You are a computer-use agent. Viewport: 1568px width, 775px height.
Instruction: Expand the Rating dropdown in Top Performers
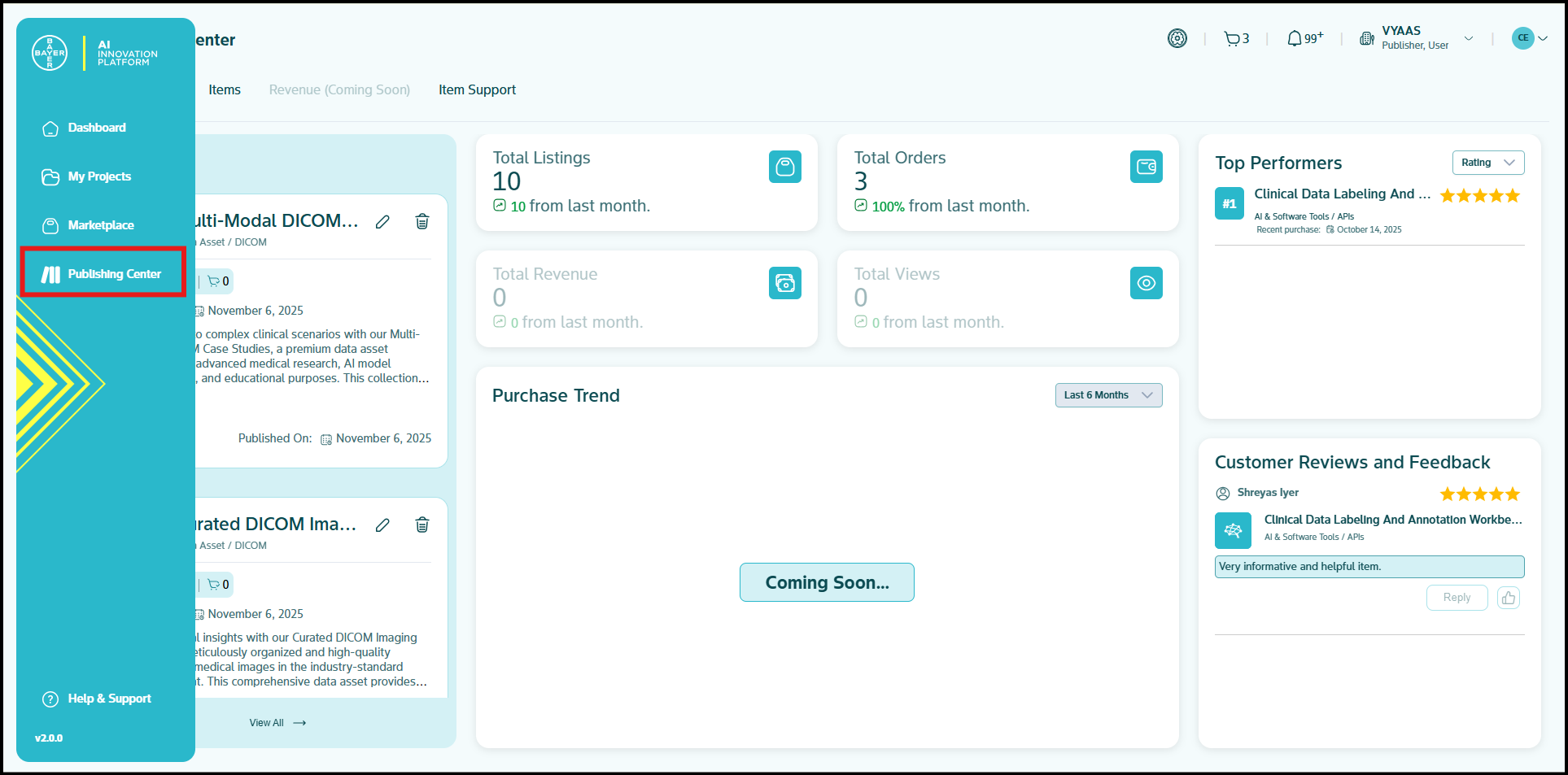pyautogui.click(x=1487, y=163)
